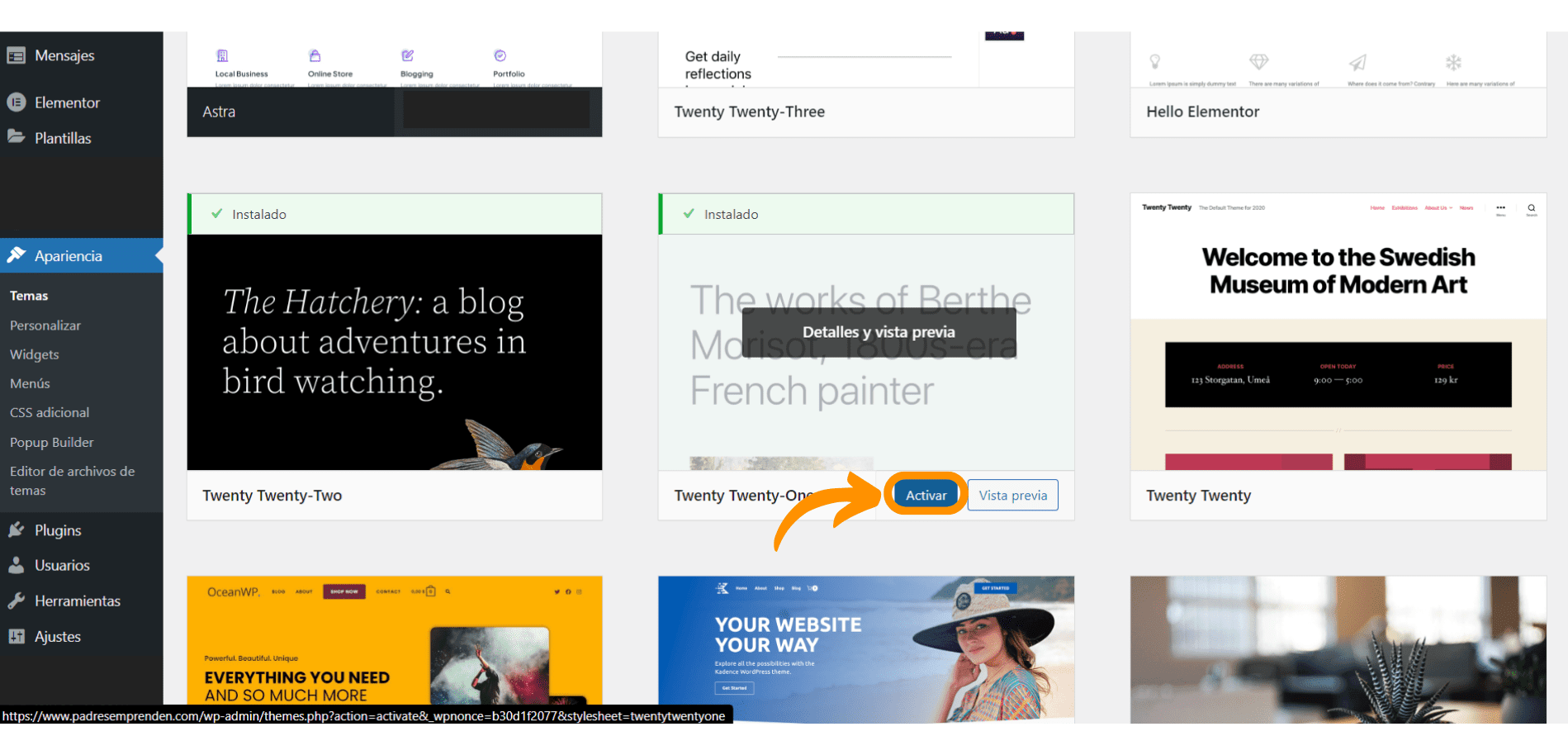The image size is (1568, 755).
Task: Click the search icon in Twenty Twenty preview
Action: point(1531,208)
